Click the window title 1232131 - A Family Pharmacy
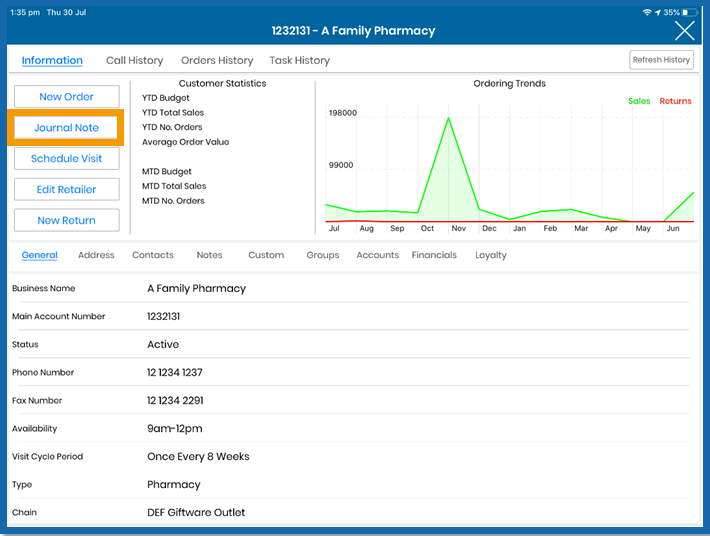 coord(353,31)
